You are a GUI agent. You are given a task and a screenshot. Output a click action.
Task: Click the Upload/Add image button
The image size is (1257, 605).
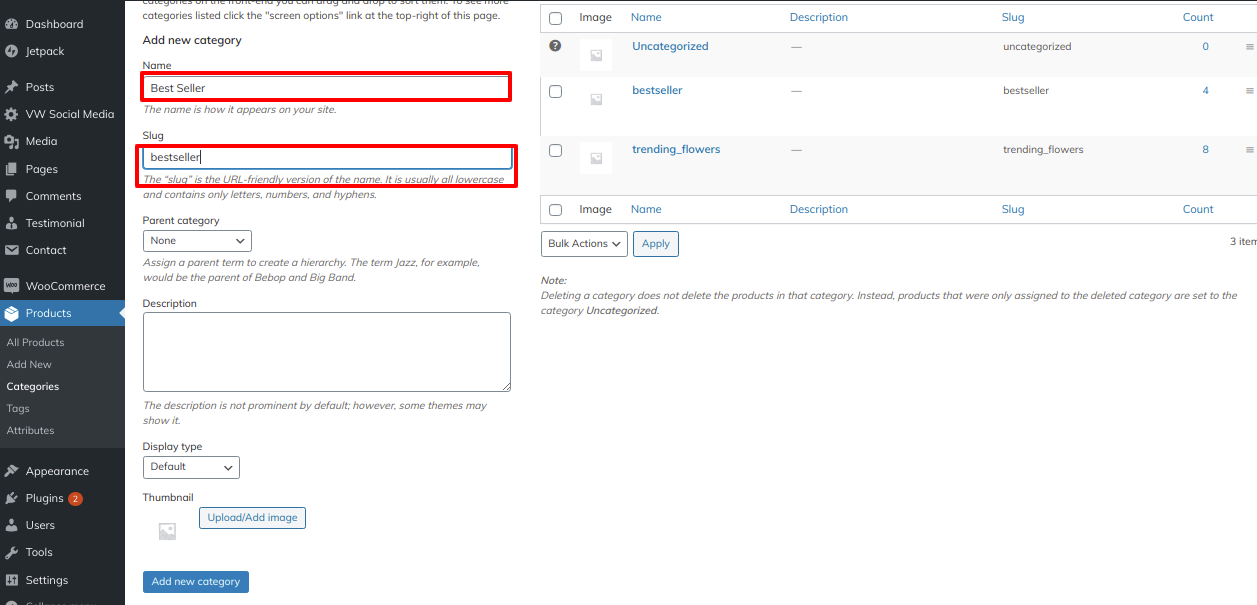tap(252, 518)
